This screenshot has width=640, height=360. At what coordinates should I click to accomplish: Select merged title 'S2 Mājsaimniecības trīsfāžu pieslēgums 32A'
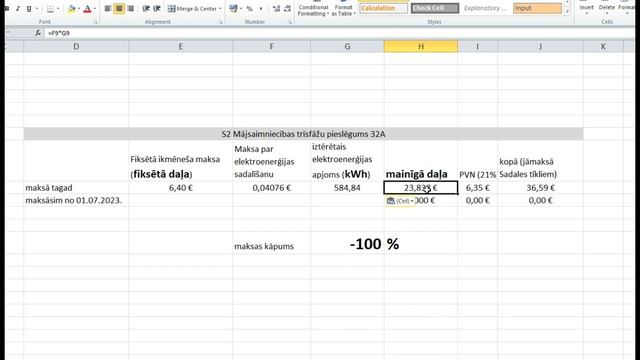pyautogui.click(x=303, y=134)
